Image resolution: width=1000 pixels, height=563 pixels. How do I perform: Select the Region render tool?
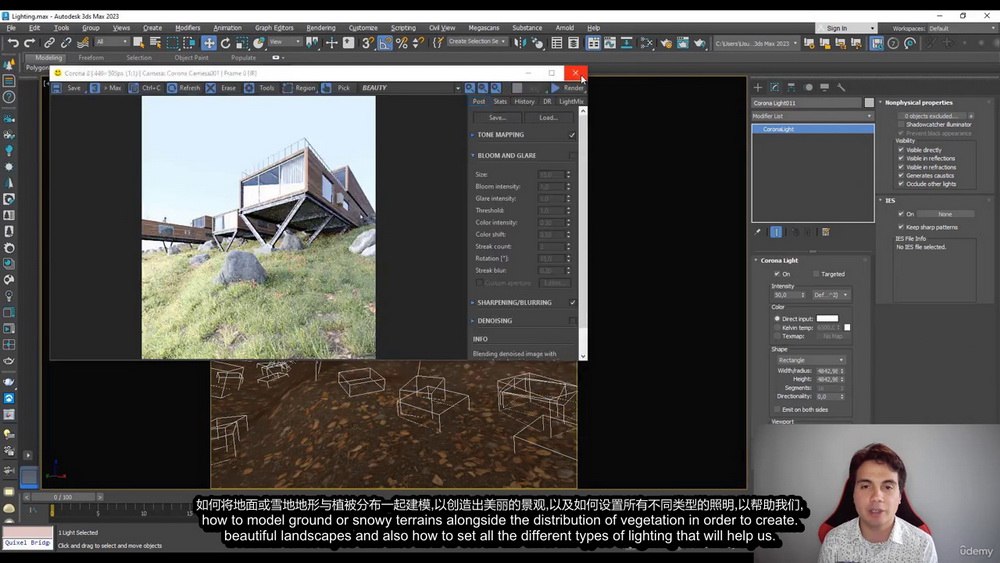point(300,88)
